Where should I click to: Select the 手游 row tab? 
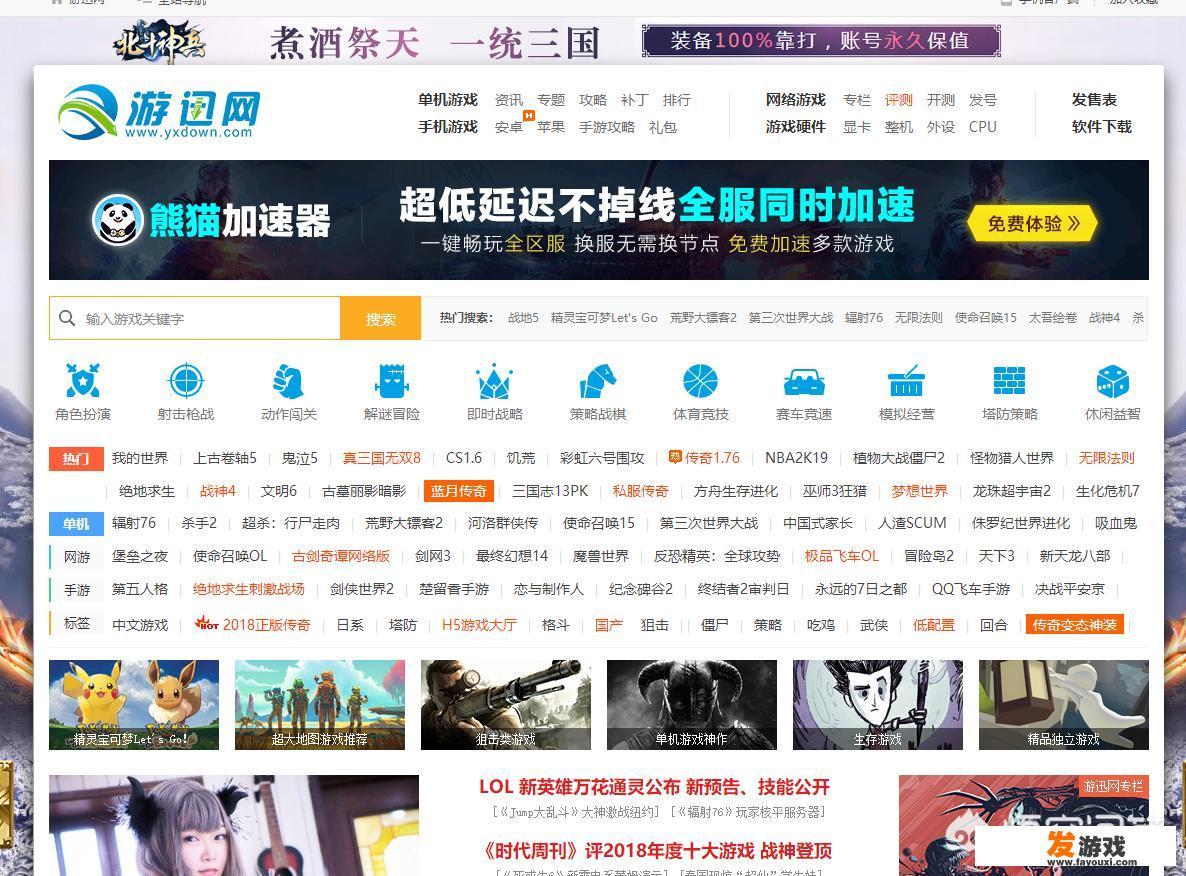[x=76, y=589]
